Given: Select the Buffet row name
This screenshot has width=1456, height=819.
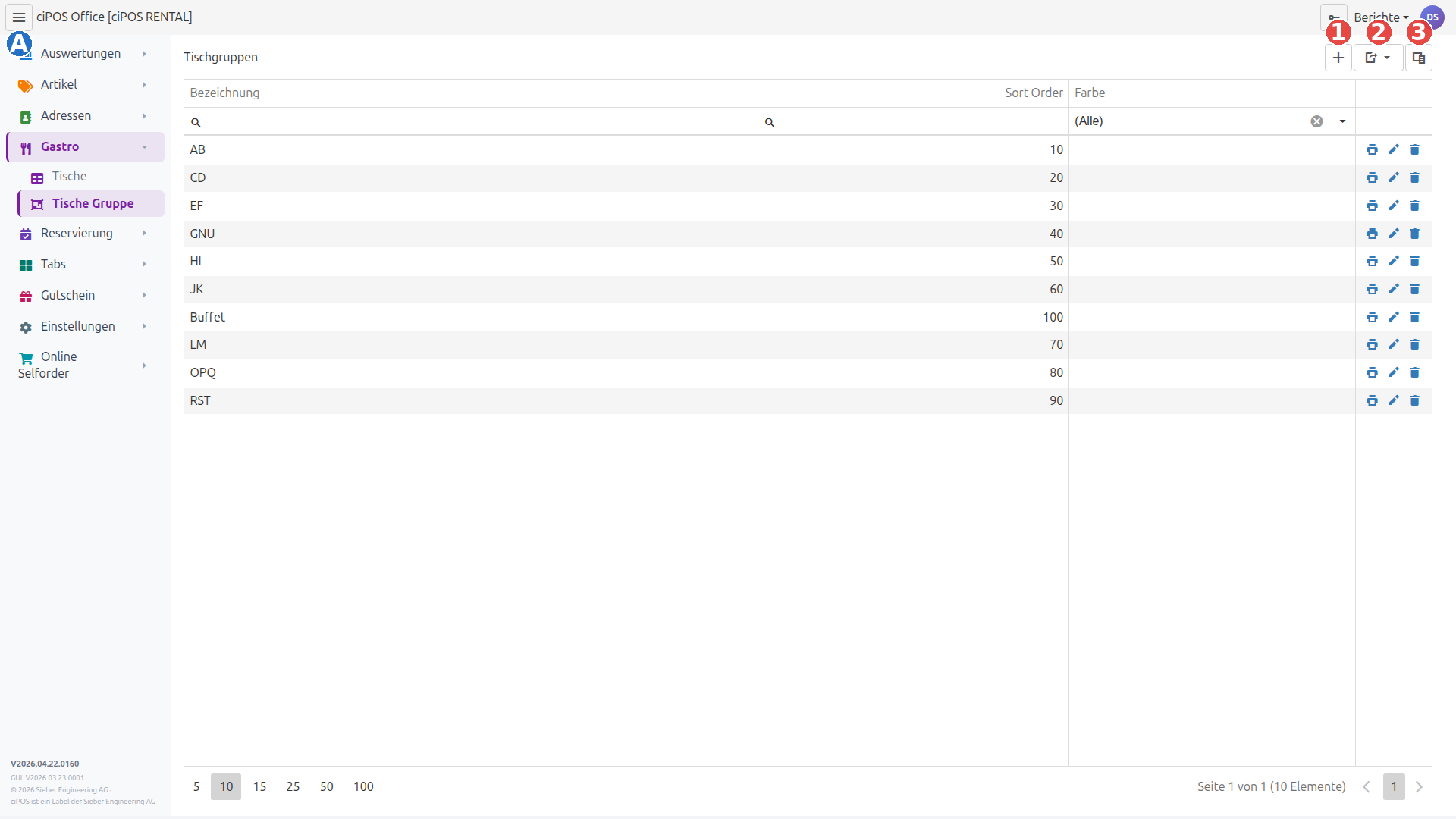Looking at the screenshot, I should 208,317.
